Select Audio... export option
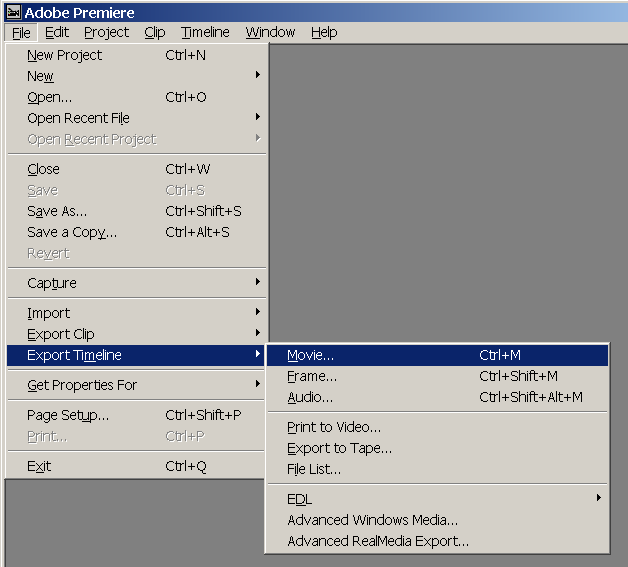628x567 pixels. [x=437, y=397]
